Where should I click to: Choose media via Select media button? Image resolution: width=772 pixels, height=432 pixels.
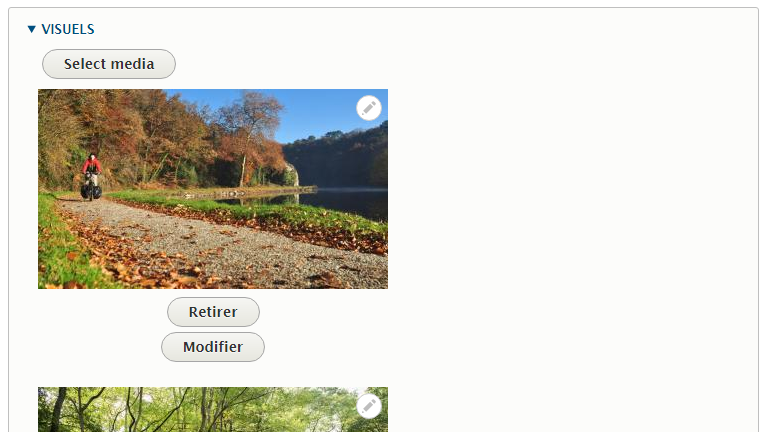pyautogui.click(x=109, y=64)
